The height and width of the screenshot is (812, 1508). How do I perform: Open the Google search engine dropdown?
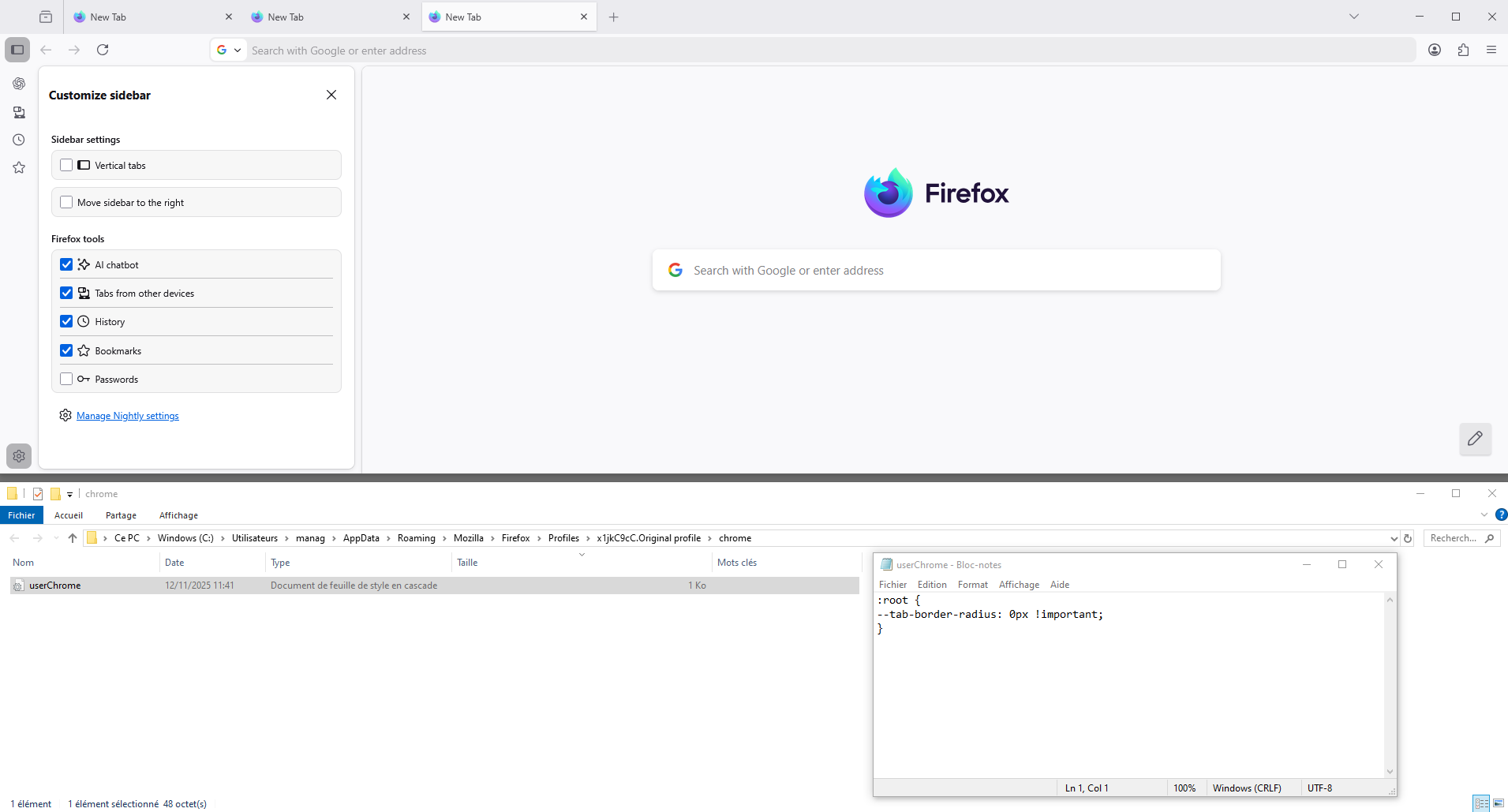229,50
